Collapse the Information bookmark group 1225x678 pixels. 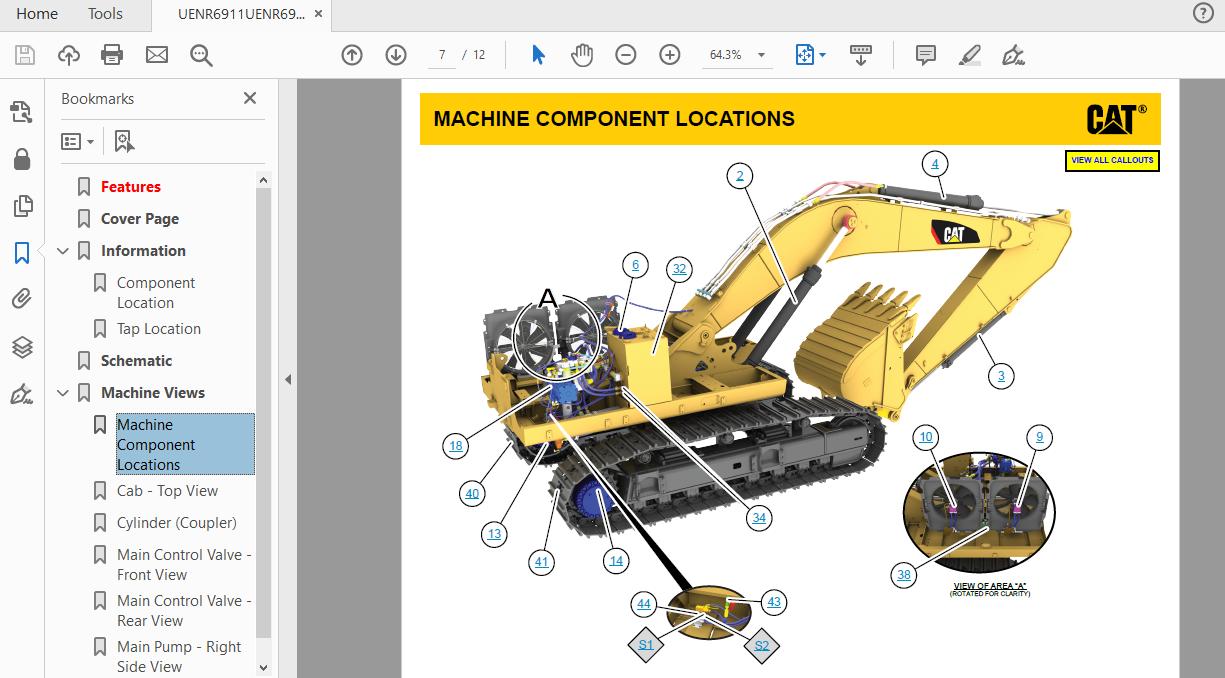(63, 251)
